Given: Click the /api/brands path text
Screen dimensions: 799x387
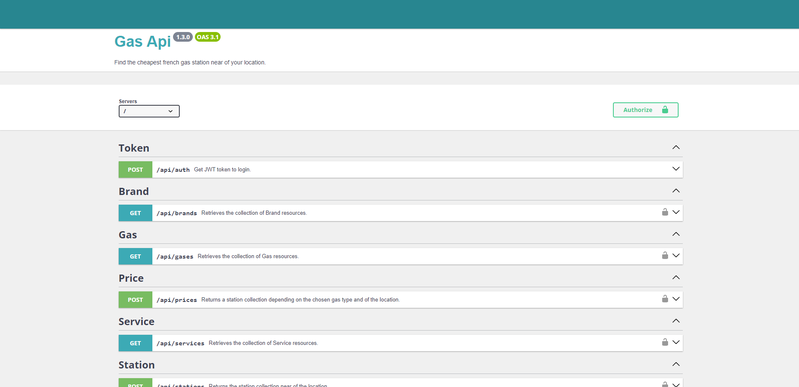Looking at the screenshot, I should pyautogui.click(x=177, y=213).
